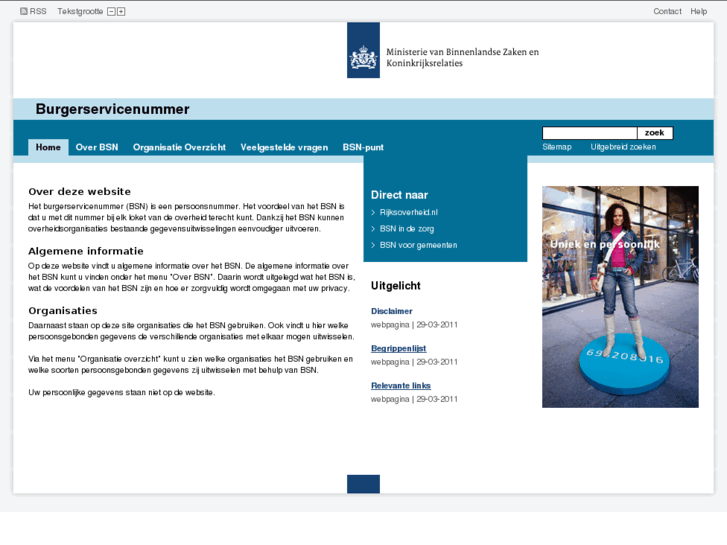Click the RSS feed icon
The width and height of the screenshot is (727, 545).
(x=24, y=11)
